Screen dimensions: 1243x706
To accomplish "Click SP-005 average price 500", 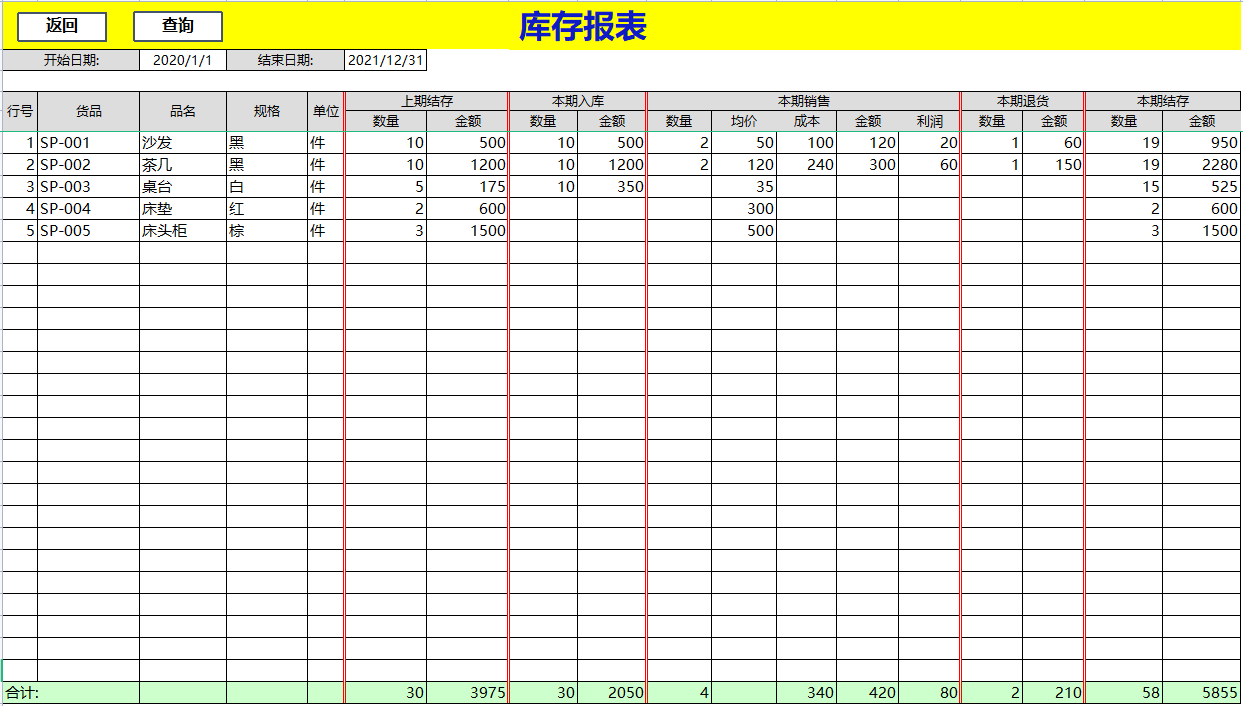I will click(744, 231).
